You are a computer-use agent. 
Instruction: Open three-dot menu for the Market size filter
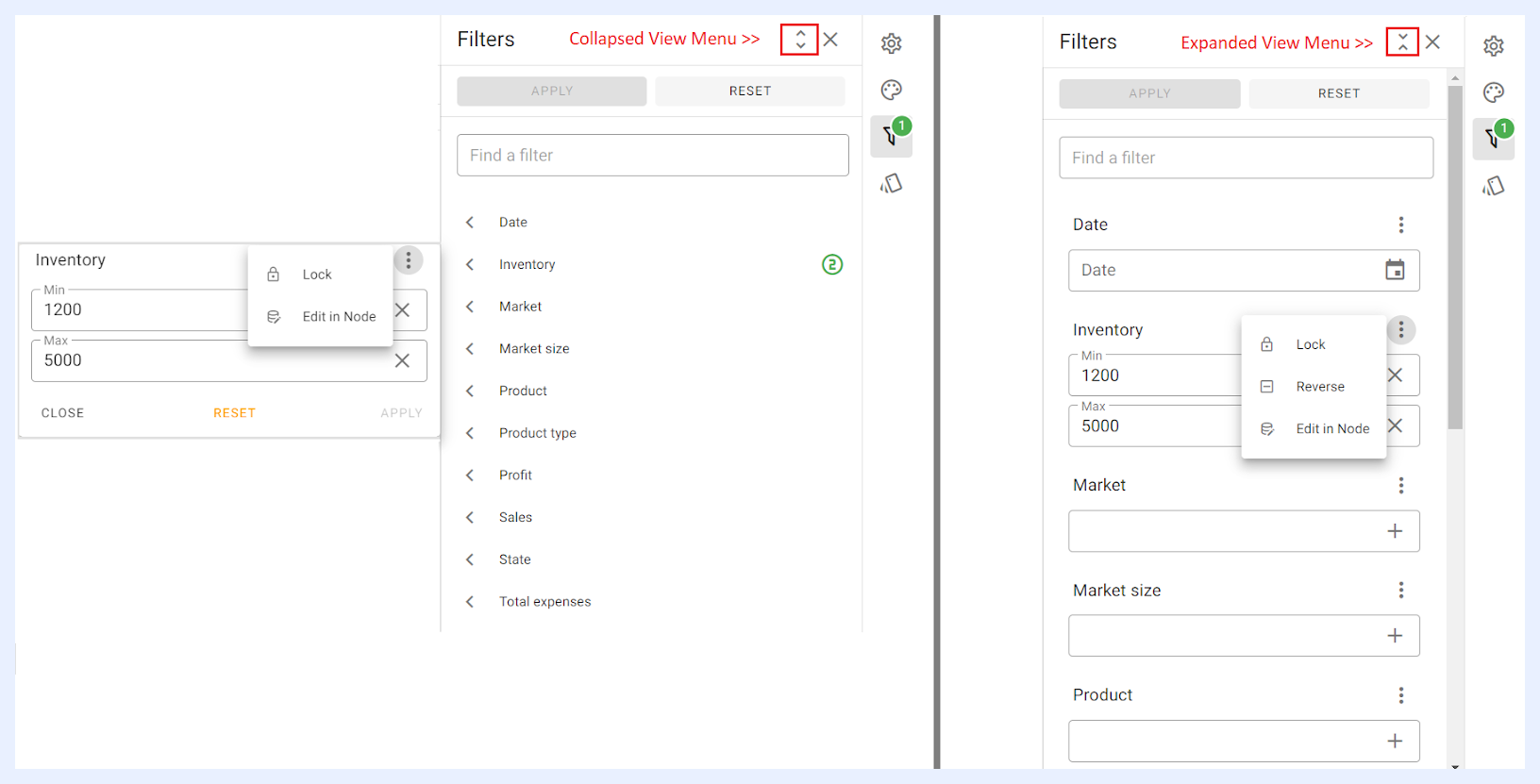(x=1401, y=590)
